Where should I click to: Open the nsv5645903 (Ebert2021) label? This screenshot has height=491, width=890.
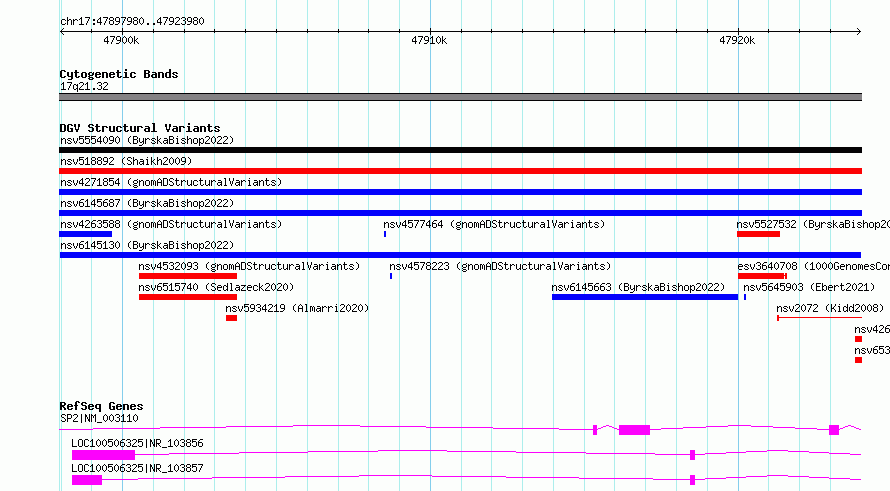tap(809, 287)
